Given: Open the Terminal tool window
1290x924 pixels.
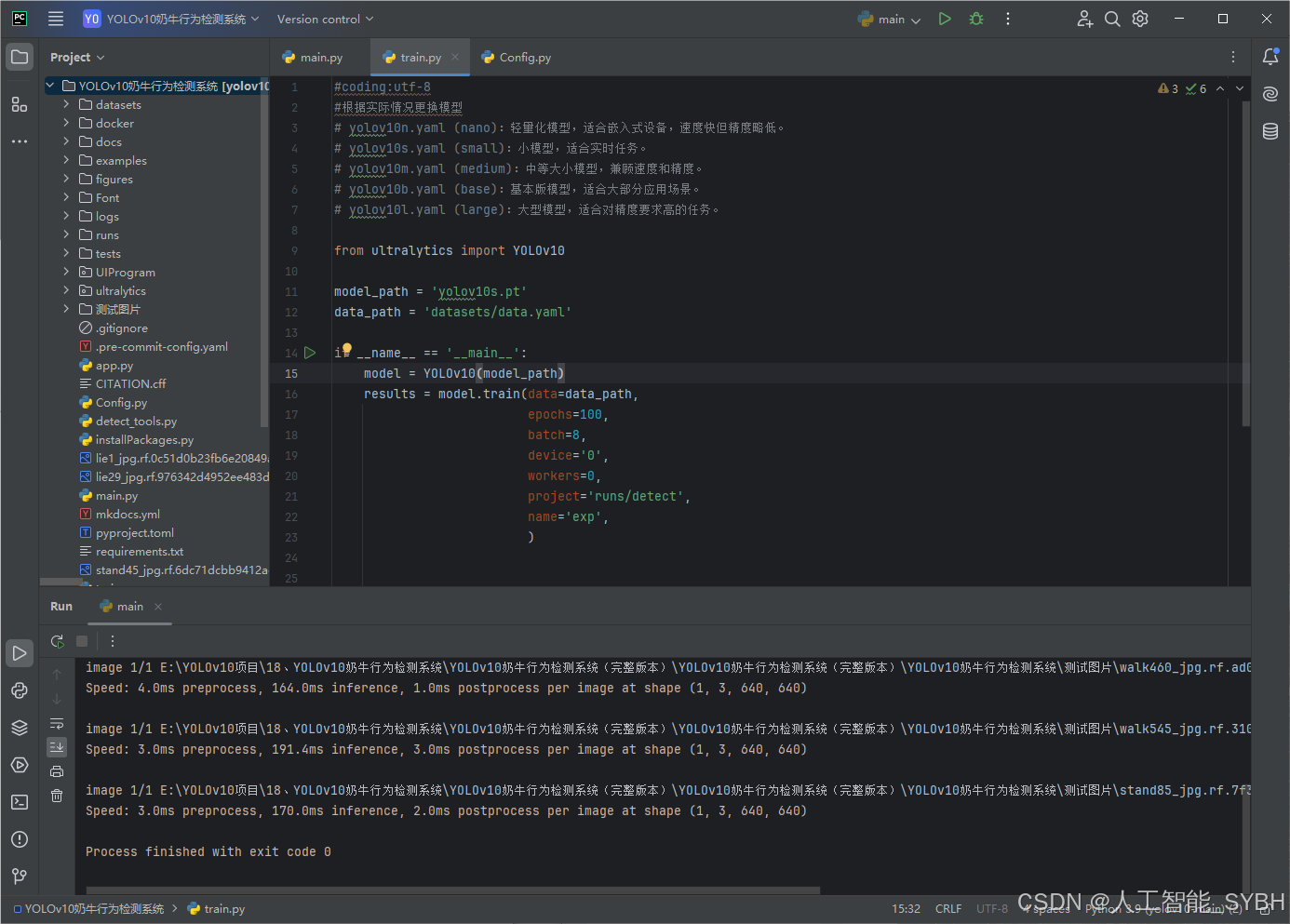Looking at the screenshot, I should (x=20, y=802).
